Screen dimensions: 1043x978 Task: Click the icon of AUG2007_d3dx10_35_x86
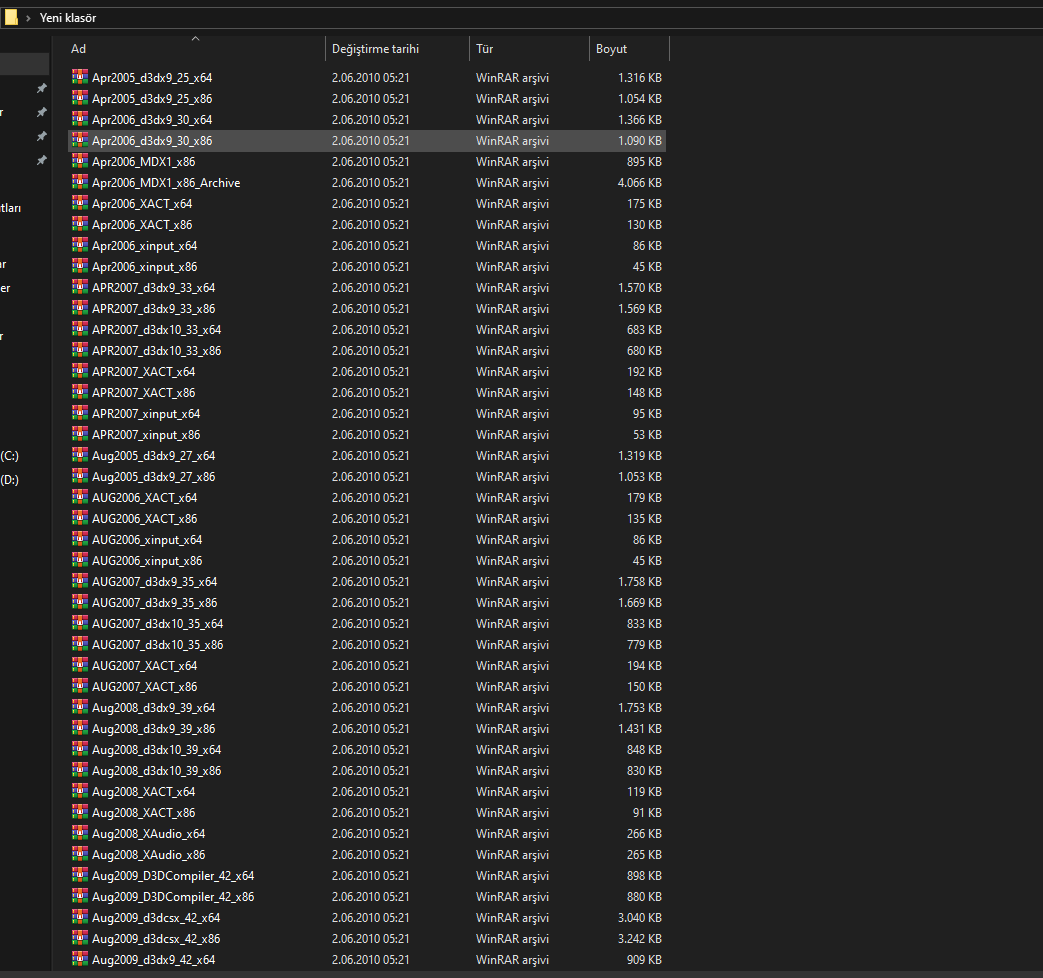(80, 644)
